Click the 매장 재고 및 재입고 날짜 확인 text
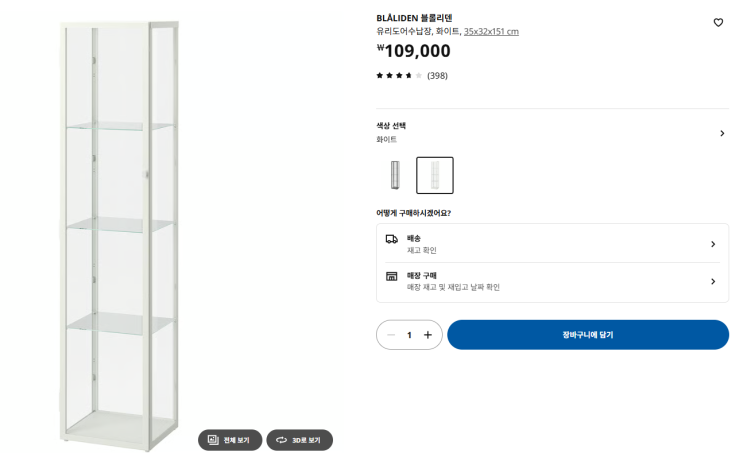743x453 pixels. pos(453,287)
